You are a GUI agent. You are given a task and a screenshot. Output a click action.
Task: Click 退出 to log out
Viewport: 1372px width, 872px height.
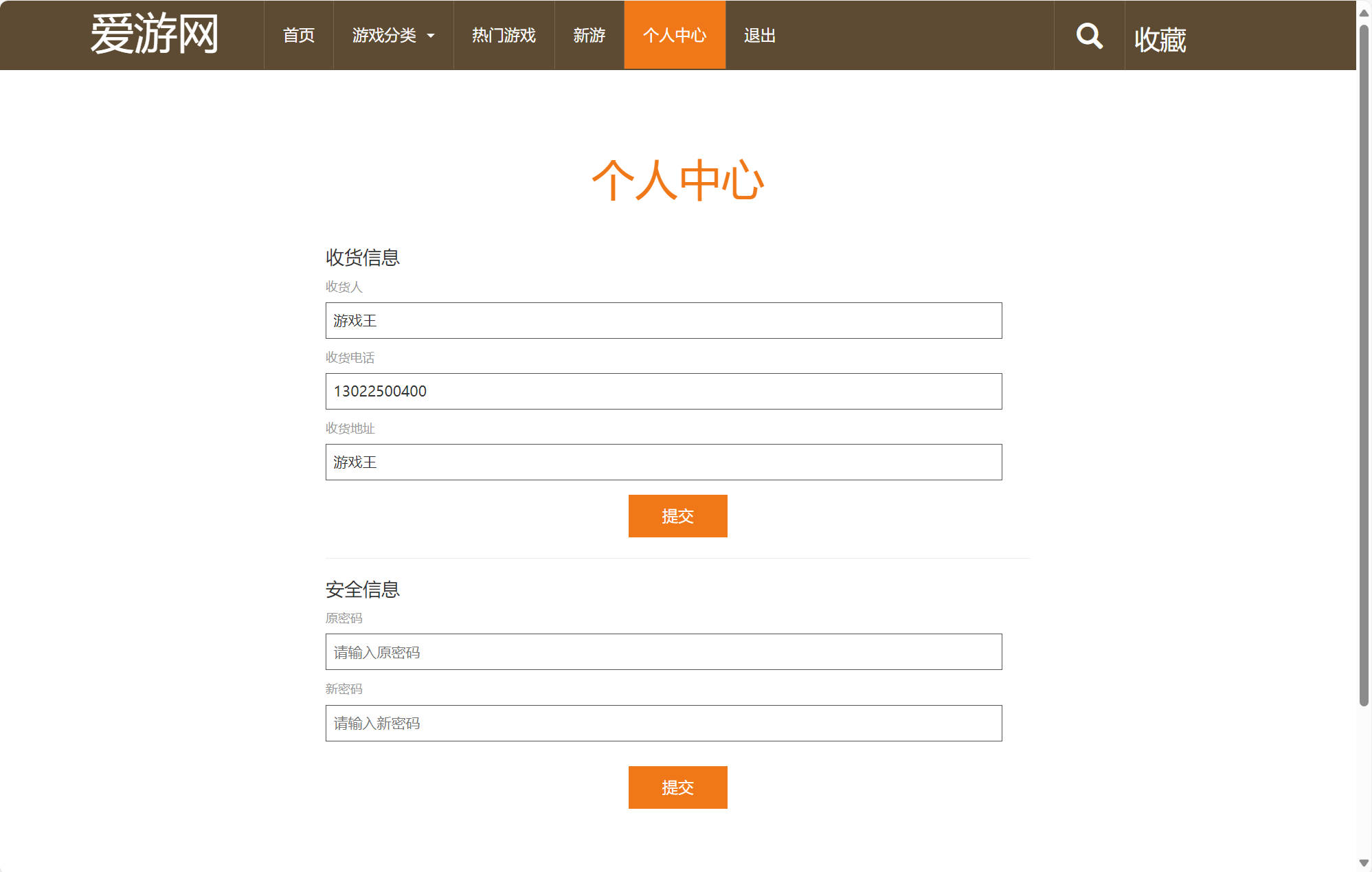tap(759, 35)
